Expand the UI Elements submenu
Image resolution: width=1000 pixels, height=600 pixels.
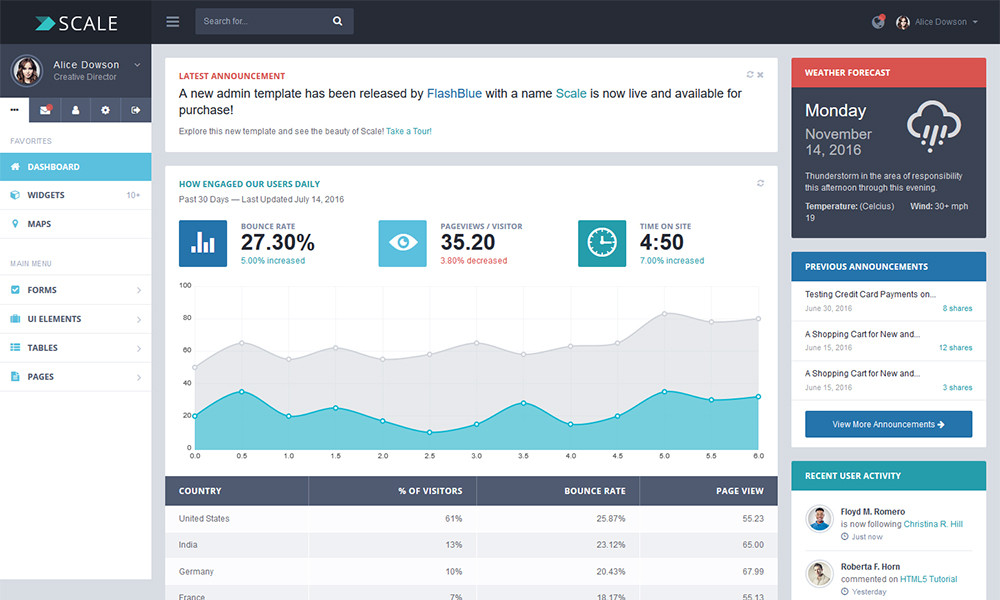tap(75, 319)
